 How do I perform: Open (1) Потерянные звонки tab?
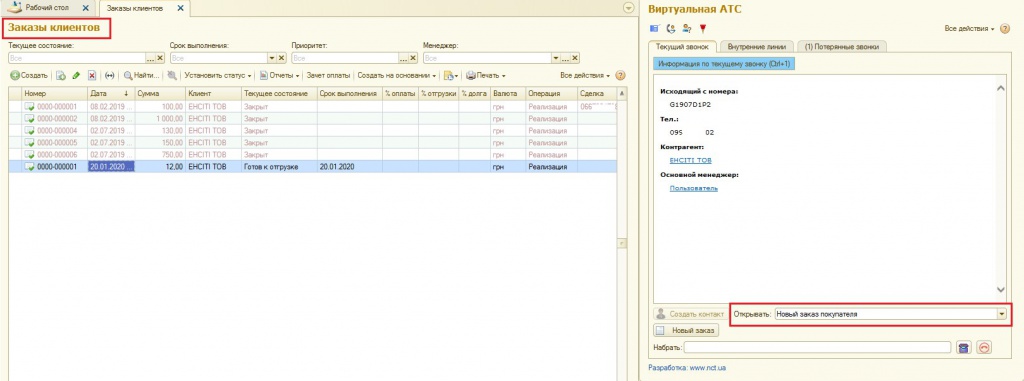[x=842, y=46]
